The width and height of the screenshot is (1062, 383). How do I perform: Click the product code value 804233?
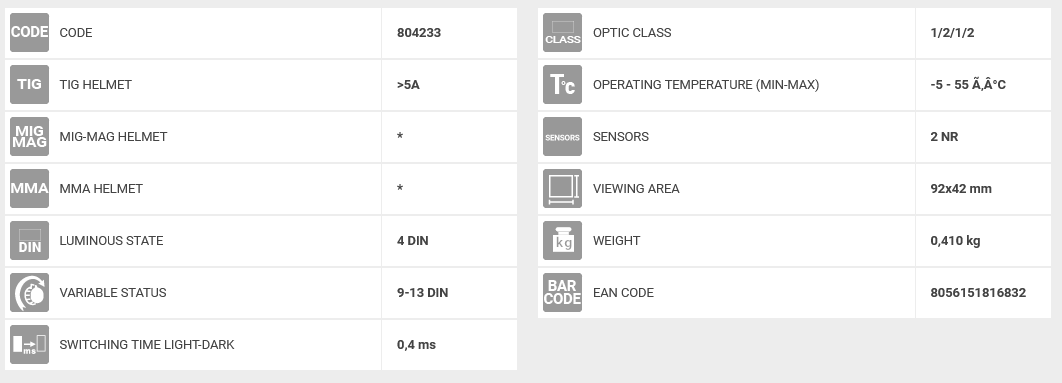pyautogui.click(x=419, y=33)
